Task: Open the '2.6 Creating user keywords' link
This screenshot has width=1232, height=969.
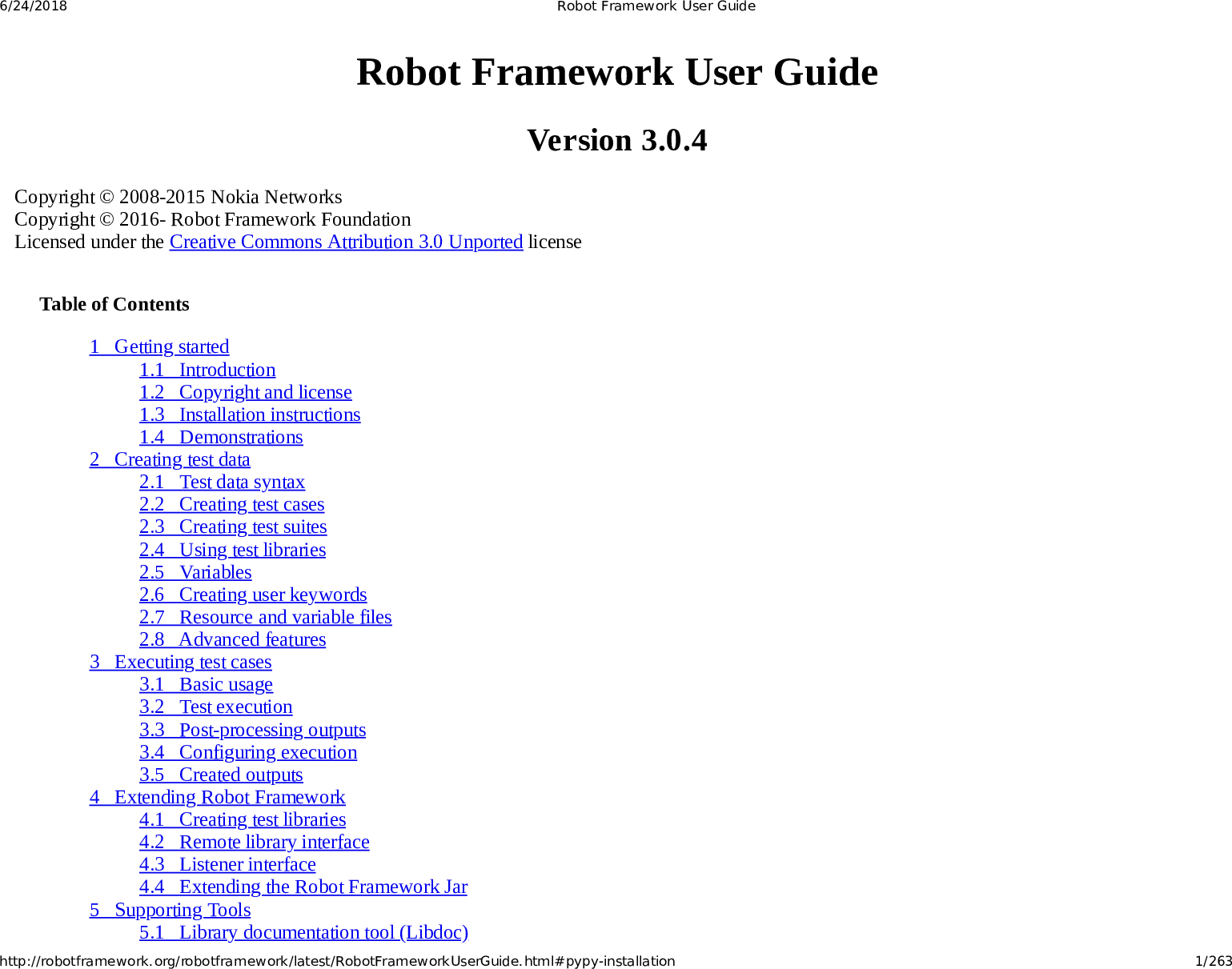Action: coord(253,595)
